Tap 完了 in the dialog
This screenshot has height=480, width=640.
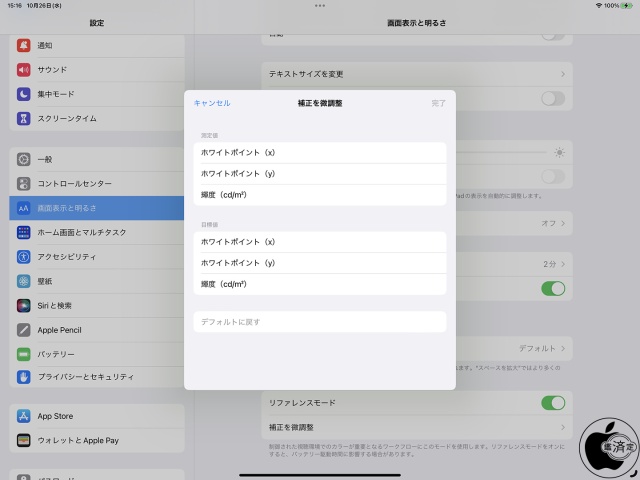pyautogui.click(x=438, y=103)
